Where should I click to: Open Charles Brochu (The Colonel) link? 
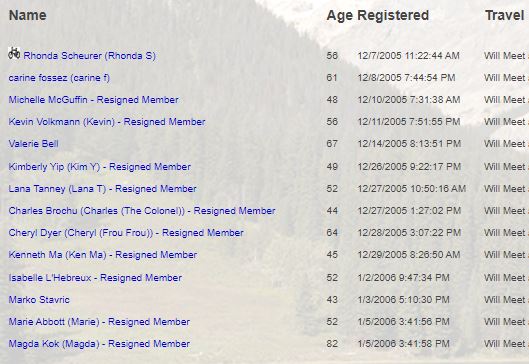(x=142, y=211)
